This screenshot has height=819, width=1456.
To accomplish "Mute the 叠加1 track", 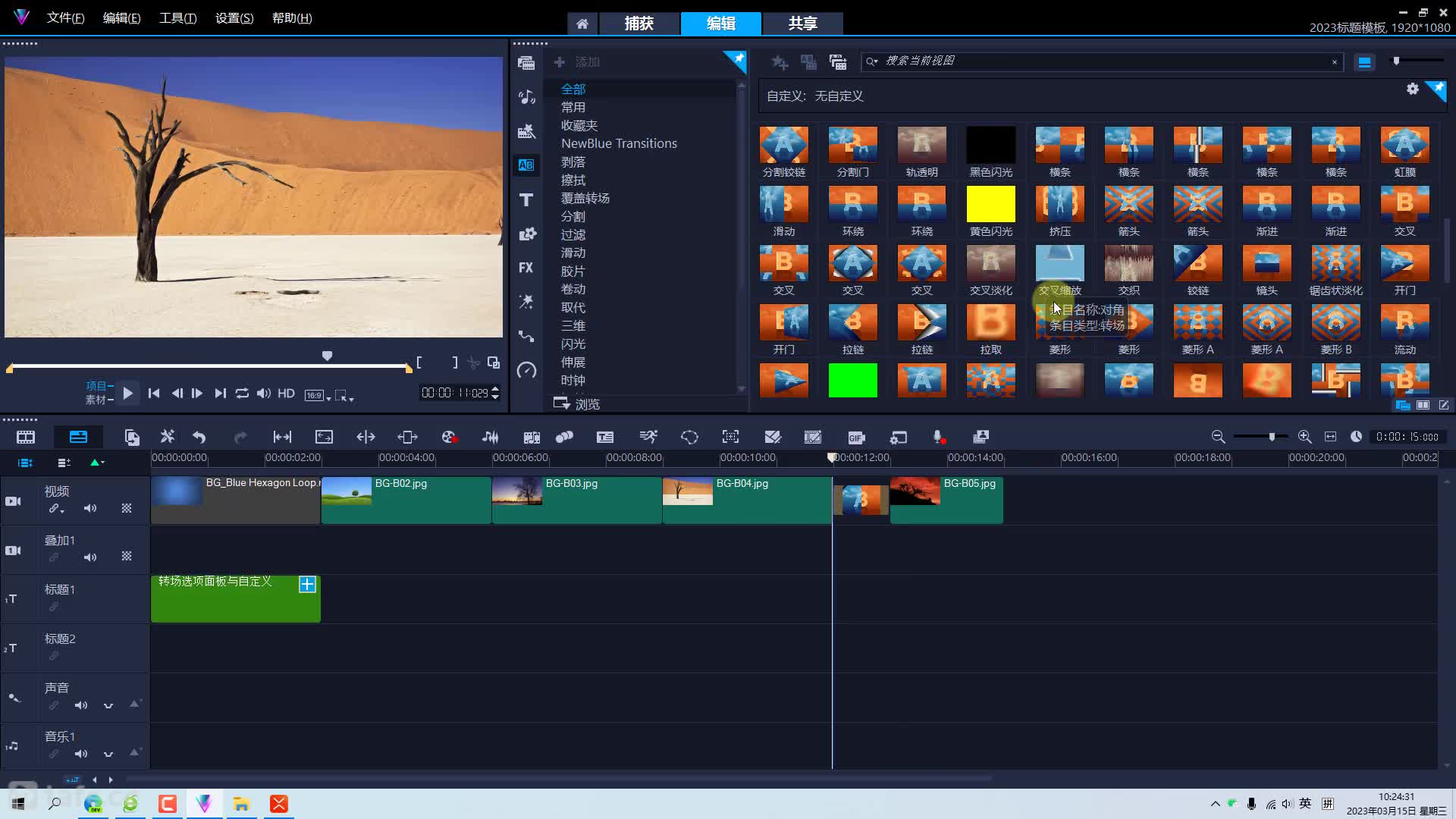I will 90,557.
